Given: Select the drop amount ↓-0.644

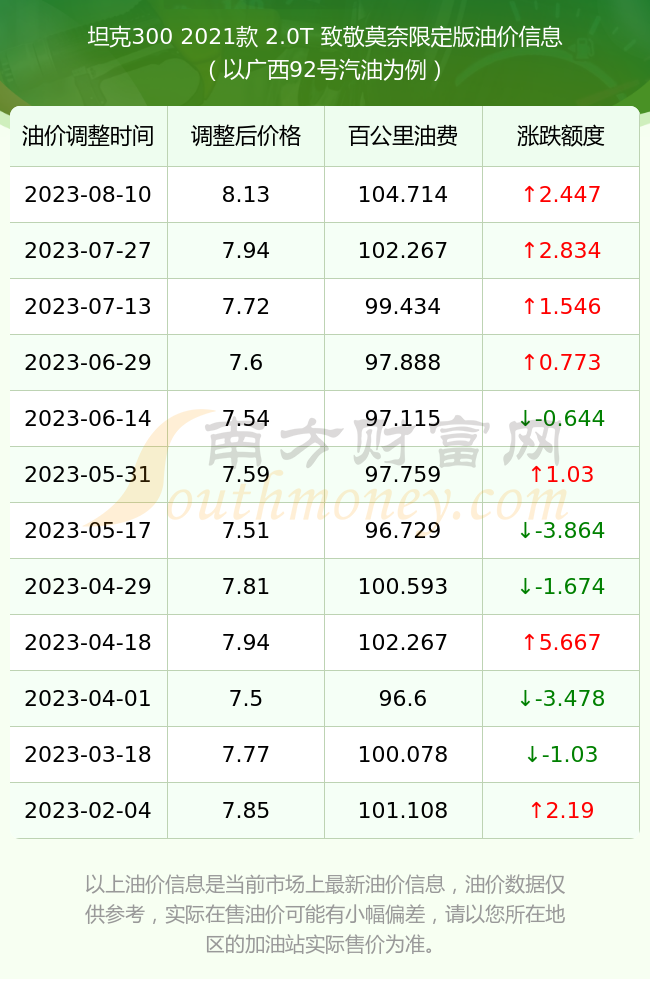Looking at the screenshot, I should (561, 418).
